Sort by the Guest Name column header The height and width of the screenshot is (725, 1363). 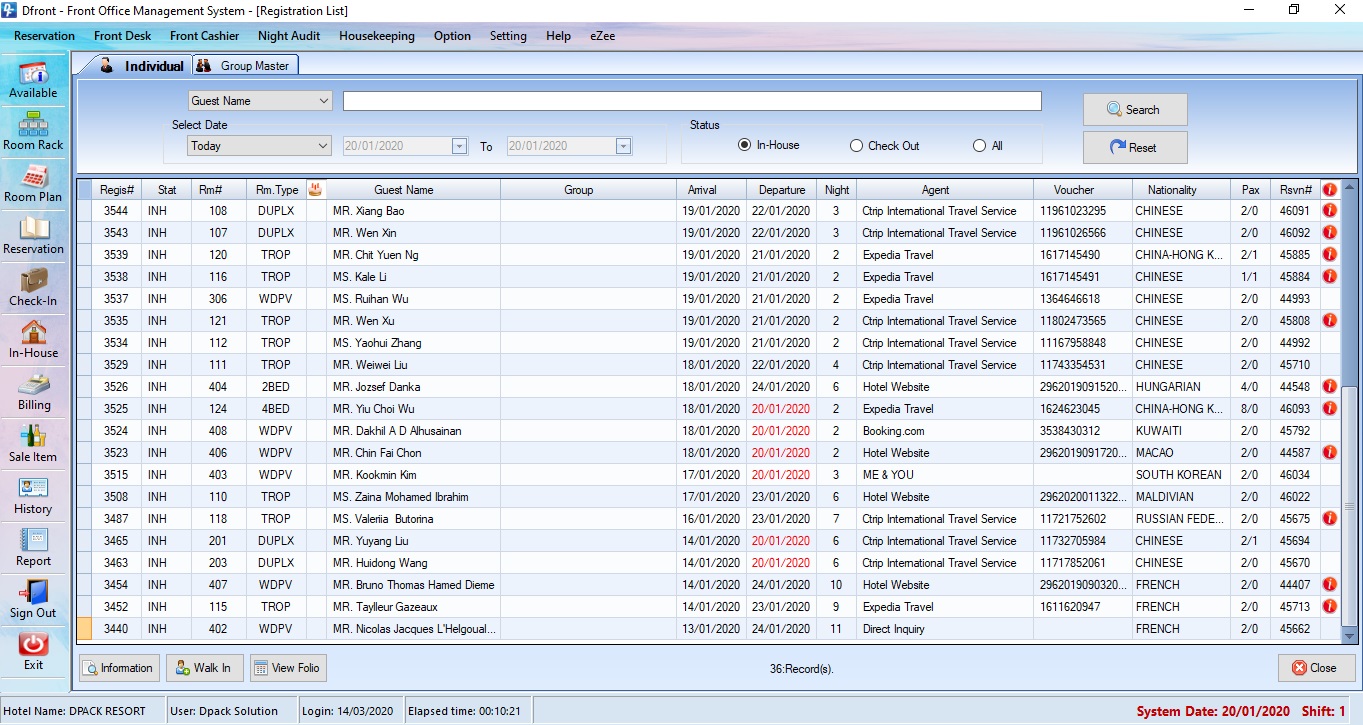click(404, 189)
